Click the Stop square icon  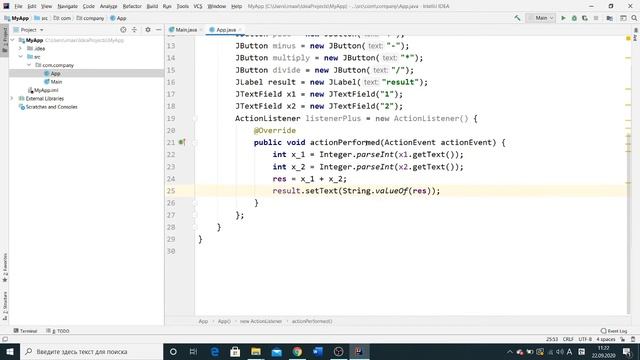click(596, 18)
